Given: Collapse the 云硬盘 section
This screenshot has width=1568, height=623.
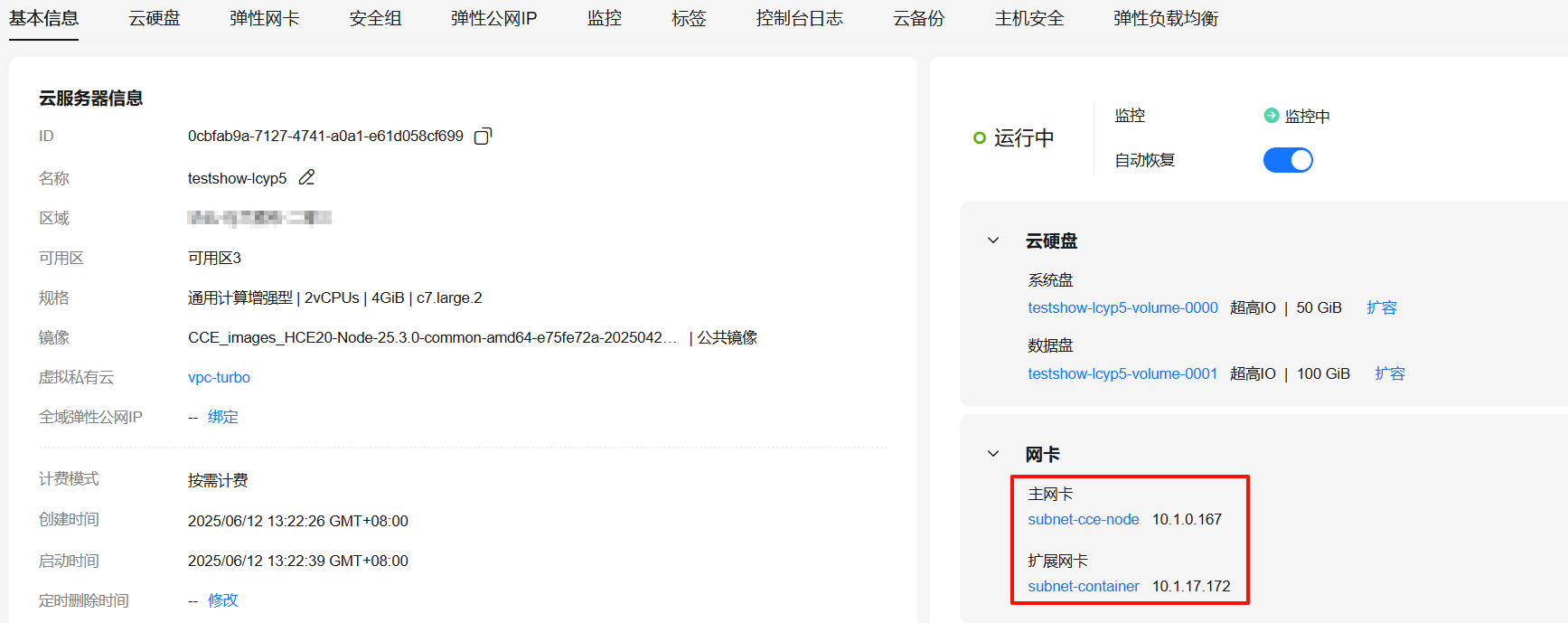Looking at the screenshot, I should coord(993,241).
